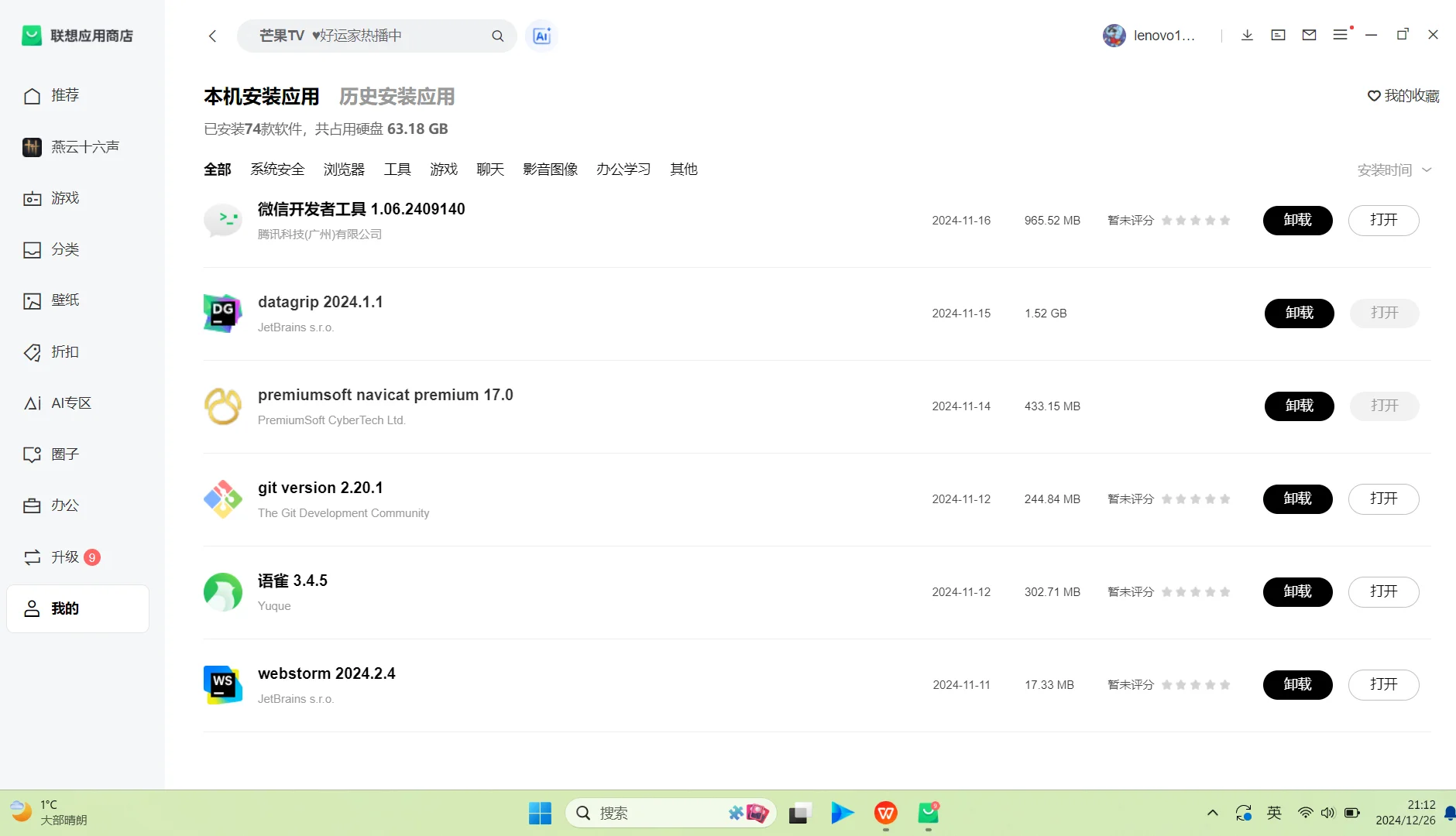The width and height of the screenshot is (1456, 836).
Task: Click the taskbar clock showing 21:12
Action: (1406, 813)
